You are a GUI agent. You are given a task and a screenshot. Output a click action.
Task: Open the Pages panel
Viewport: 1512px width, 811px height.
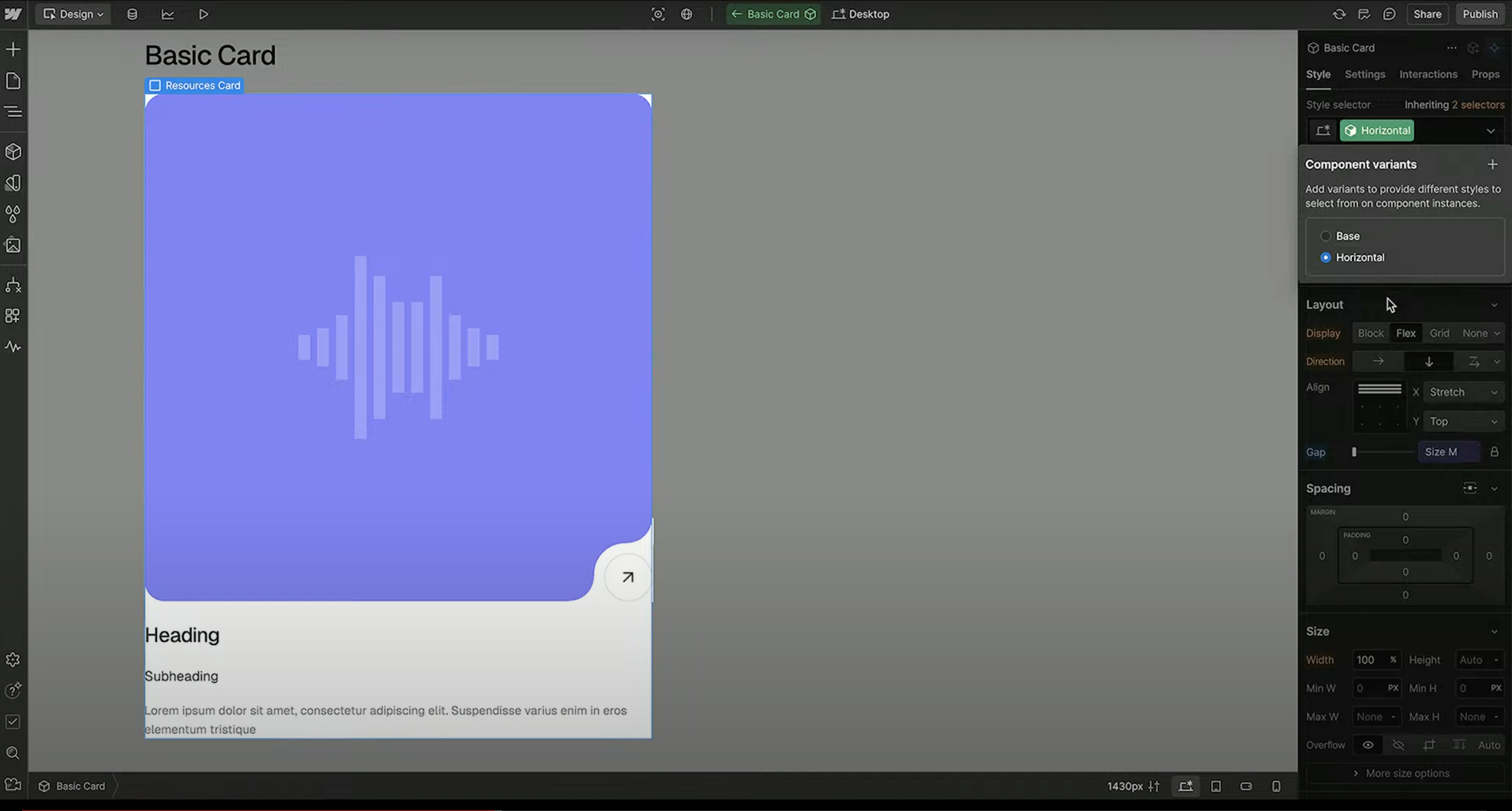[x=13, y=80]
